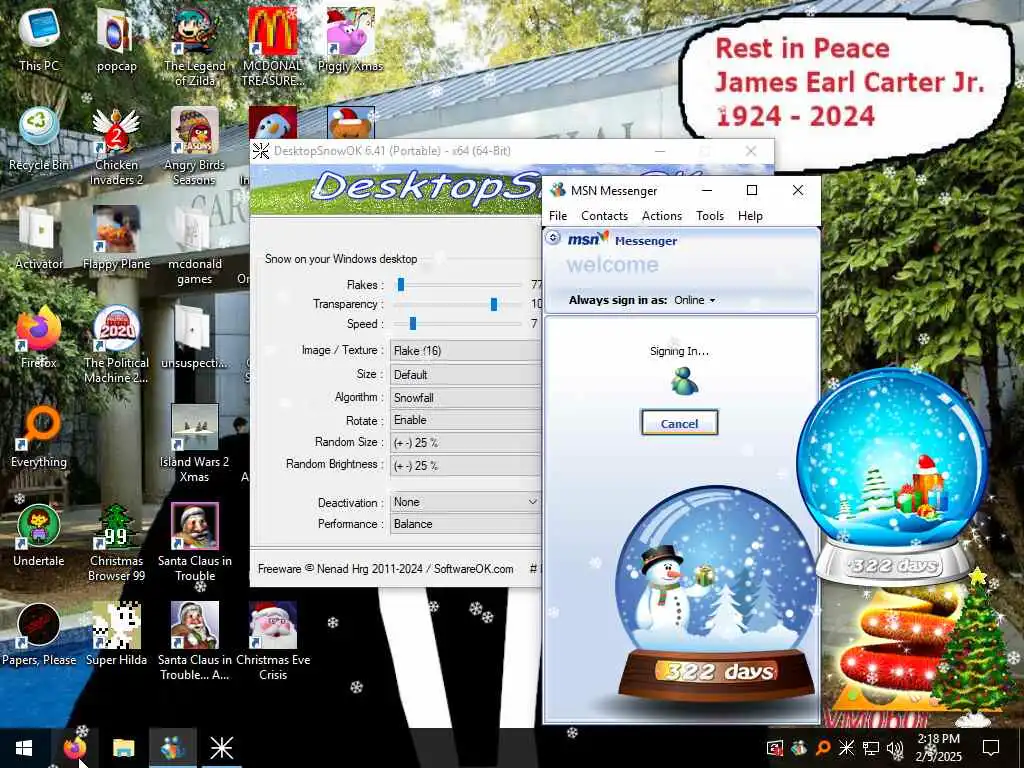Open the Size Default dropdown
This screenshot has height=768, width=1024.
point(466,375)
